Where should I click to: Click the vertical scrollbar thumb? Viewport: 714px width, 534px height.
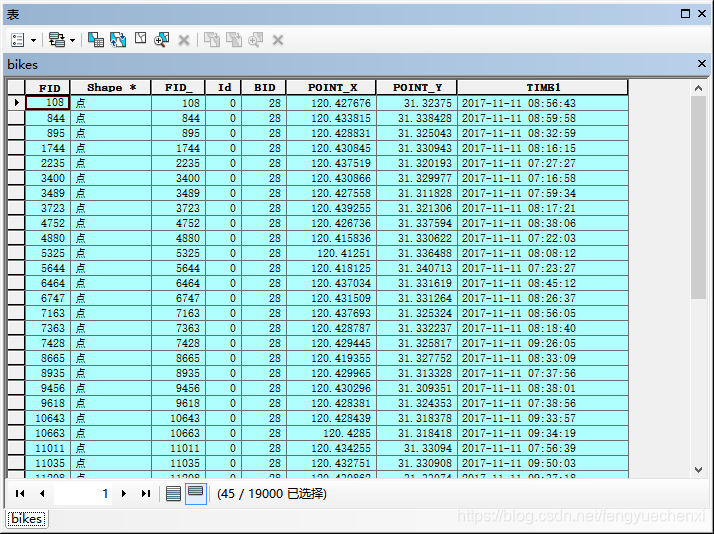tap(699, 197)
